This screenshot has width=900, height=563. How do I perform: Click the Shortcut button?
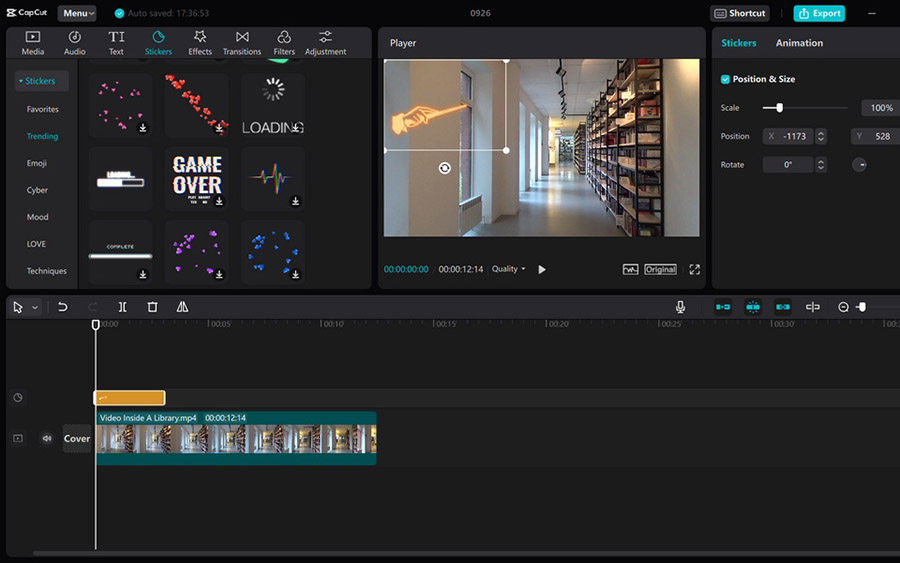[x=740, y=13]
